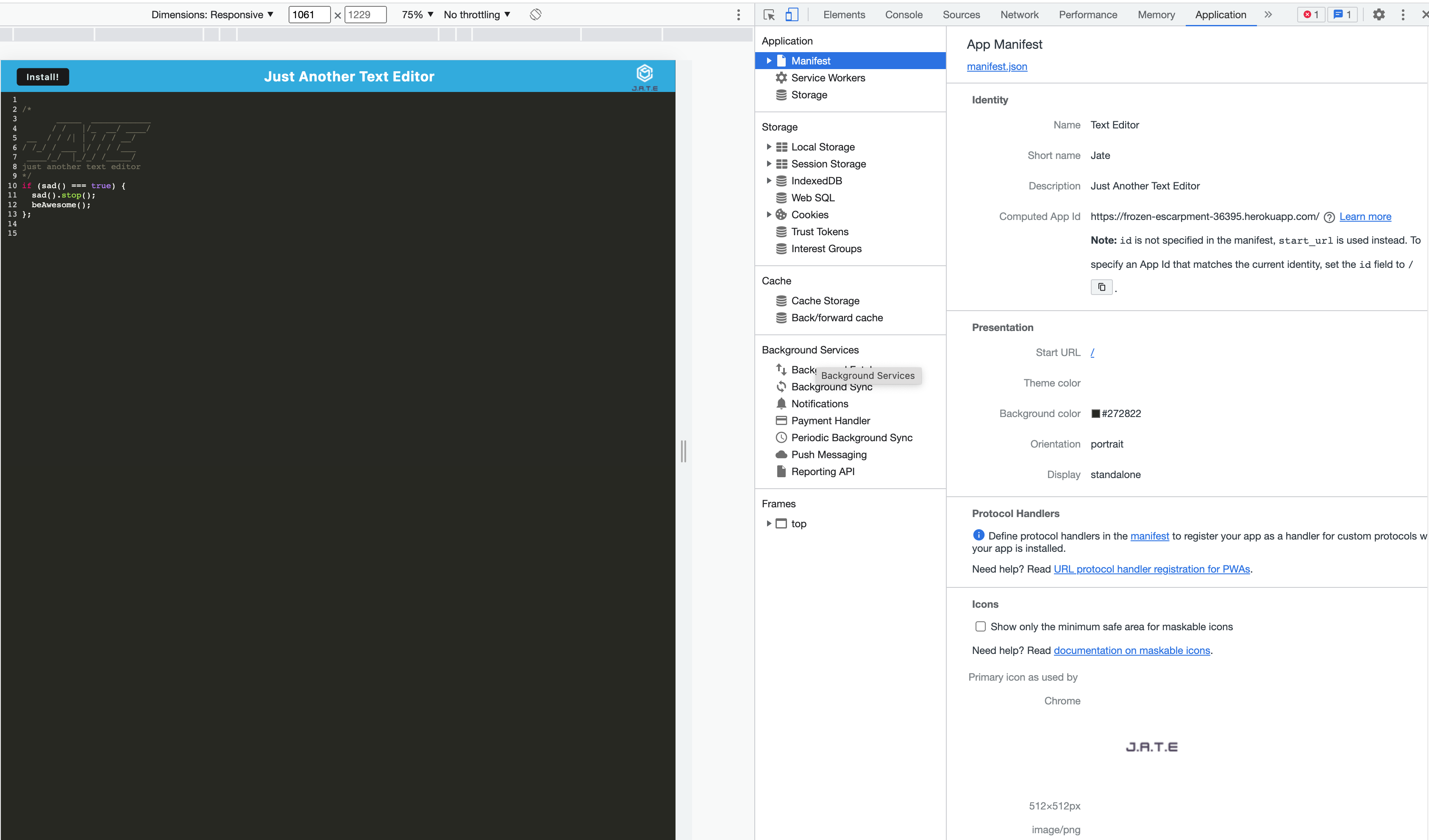Screen dimensions: 1429x840
Task: Expand the Cookies tree node
Action: [x=768, y=215]
